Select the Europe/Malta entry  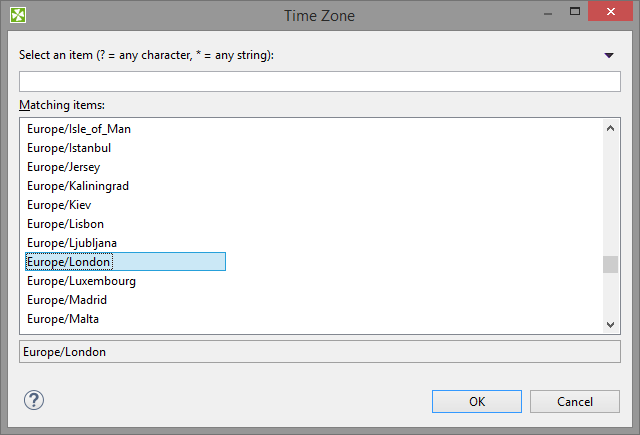pos(63,319)
